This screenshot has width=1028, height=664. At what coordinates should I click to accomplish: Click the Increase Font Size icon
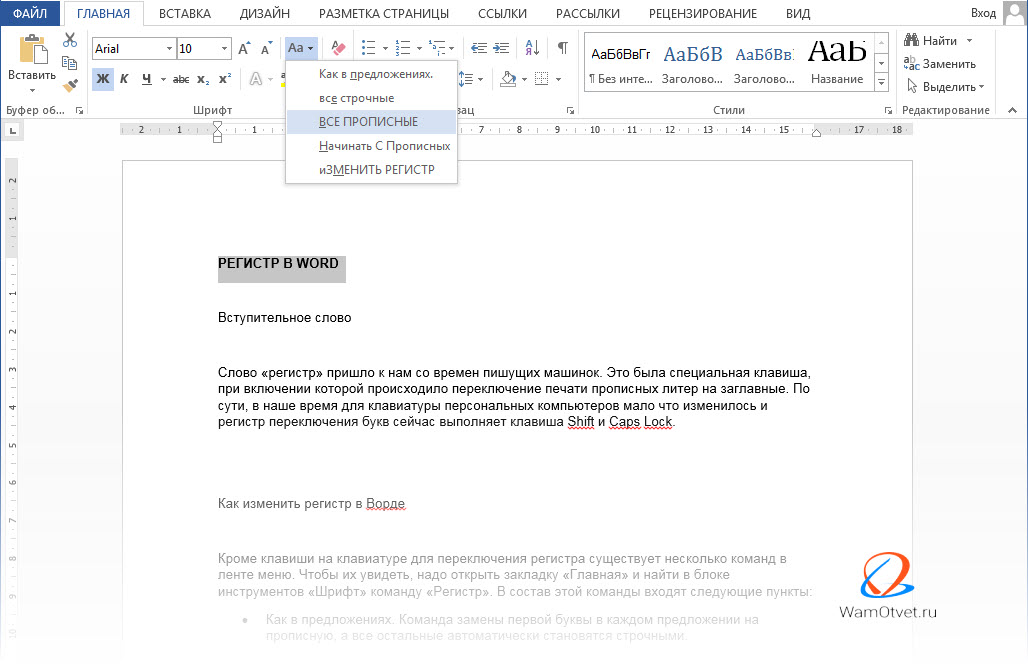click(x=244, y=48)
